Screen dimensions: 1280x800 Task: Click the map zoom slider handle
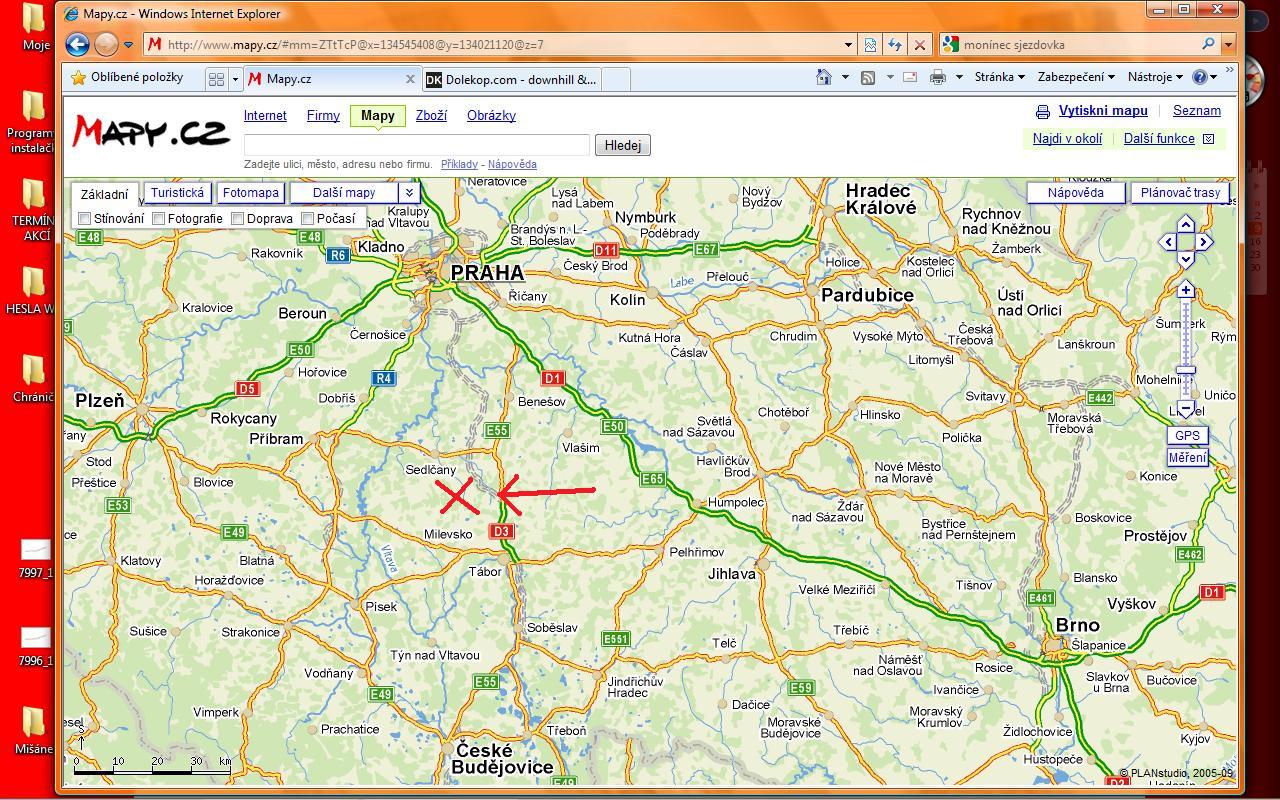(1186, 371)
